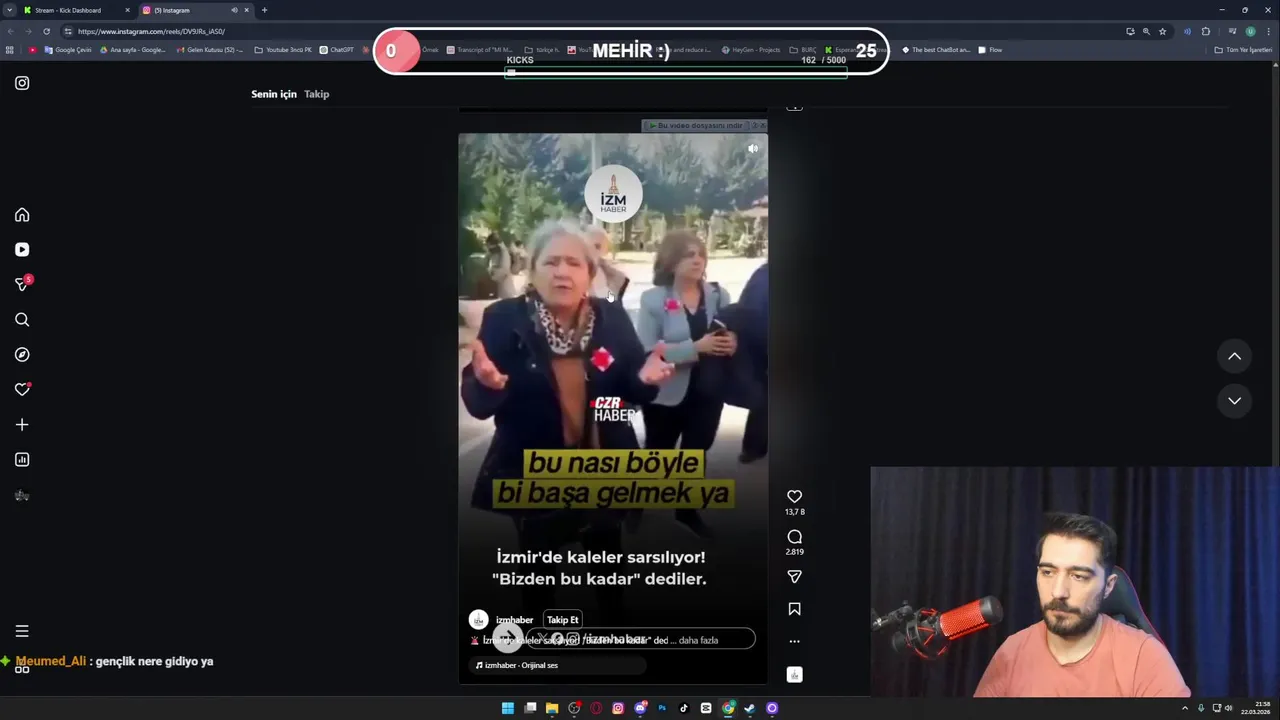The height and width of the screenshot is (720, 1280).
Task: Bookmark this page with star icon
Action: [1162, 31]
